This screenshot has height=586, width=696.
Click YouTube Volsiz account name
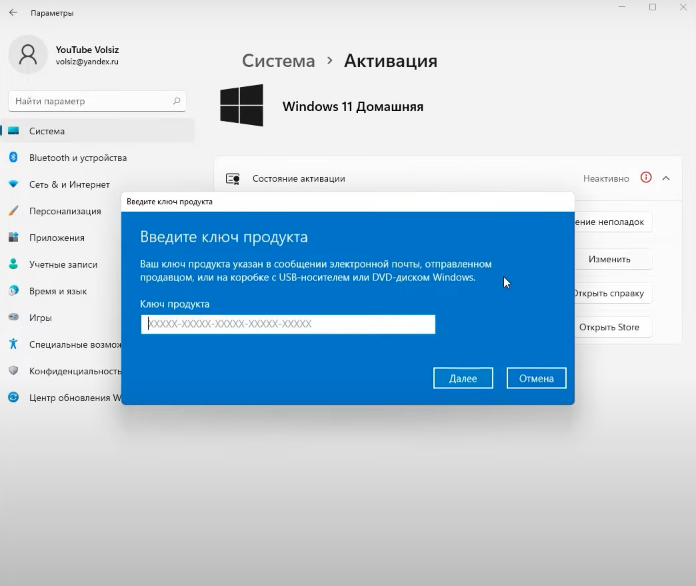pyautogui.click(x=87, y=50)
